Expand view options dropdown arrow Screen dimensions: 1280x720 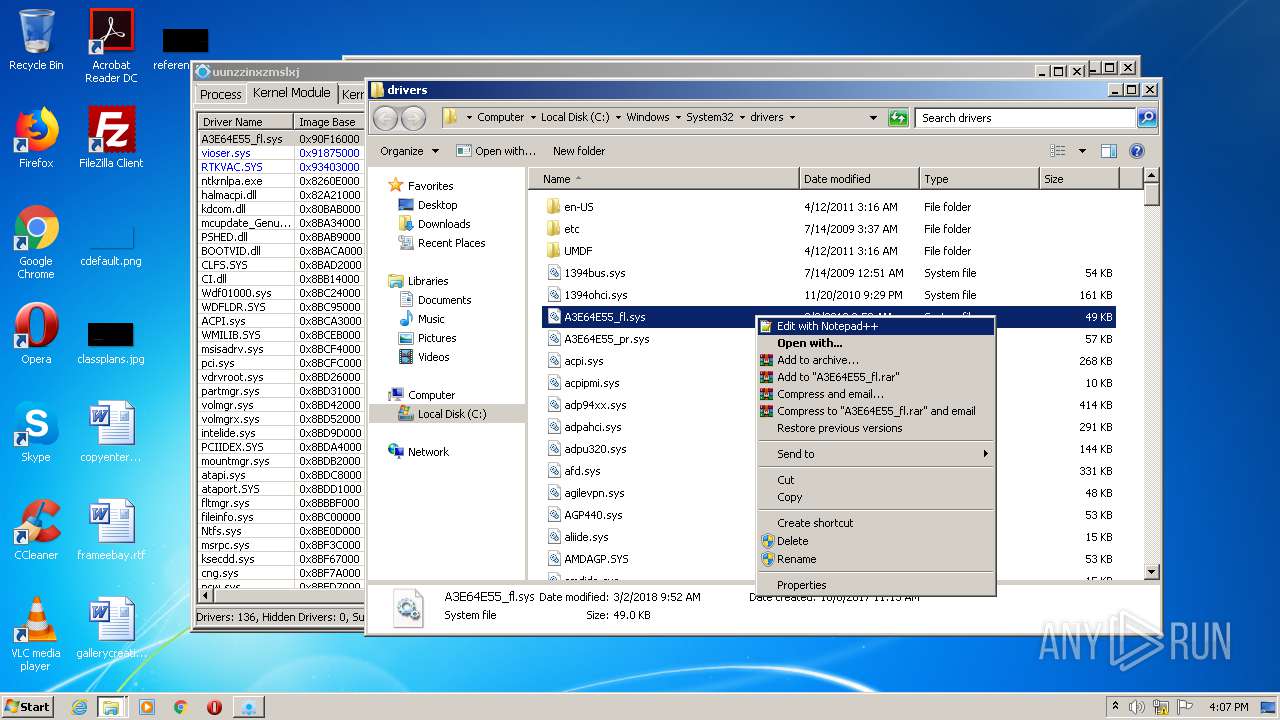1082,151
